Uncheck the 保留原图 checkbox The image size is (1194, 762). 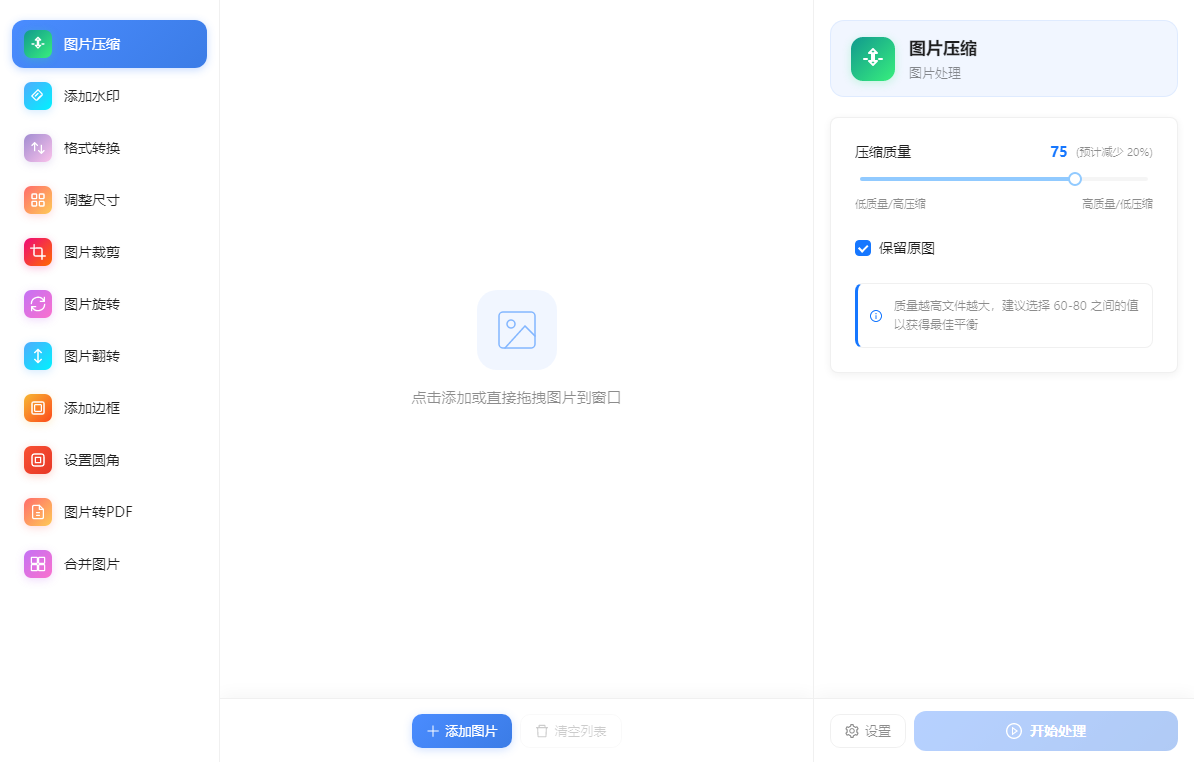point(863,248)
